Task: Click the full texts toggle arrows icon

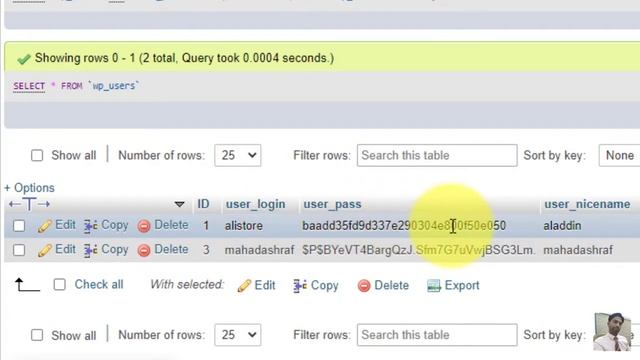Action: (29, 204)
